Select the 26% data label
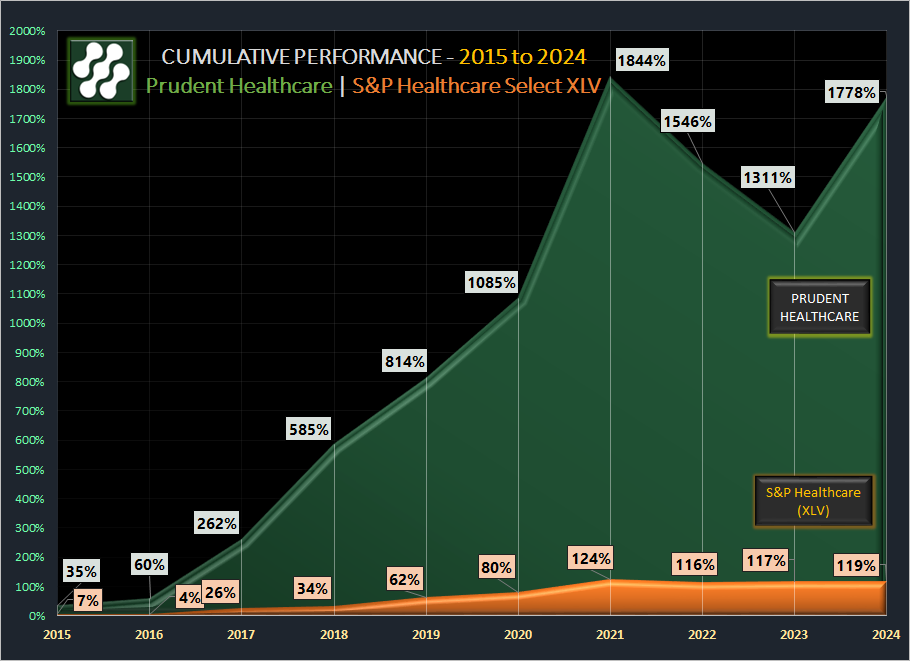The image size is (910, 661). click(221, 593)
